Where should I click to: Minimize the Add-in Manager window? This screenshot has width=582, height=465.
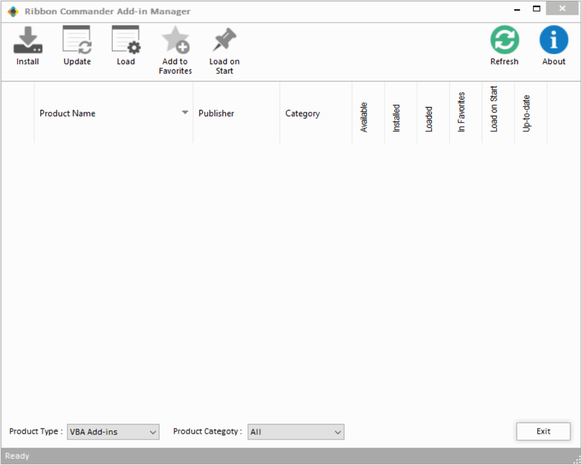(x=517, y=9)
